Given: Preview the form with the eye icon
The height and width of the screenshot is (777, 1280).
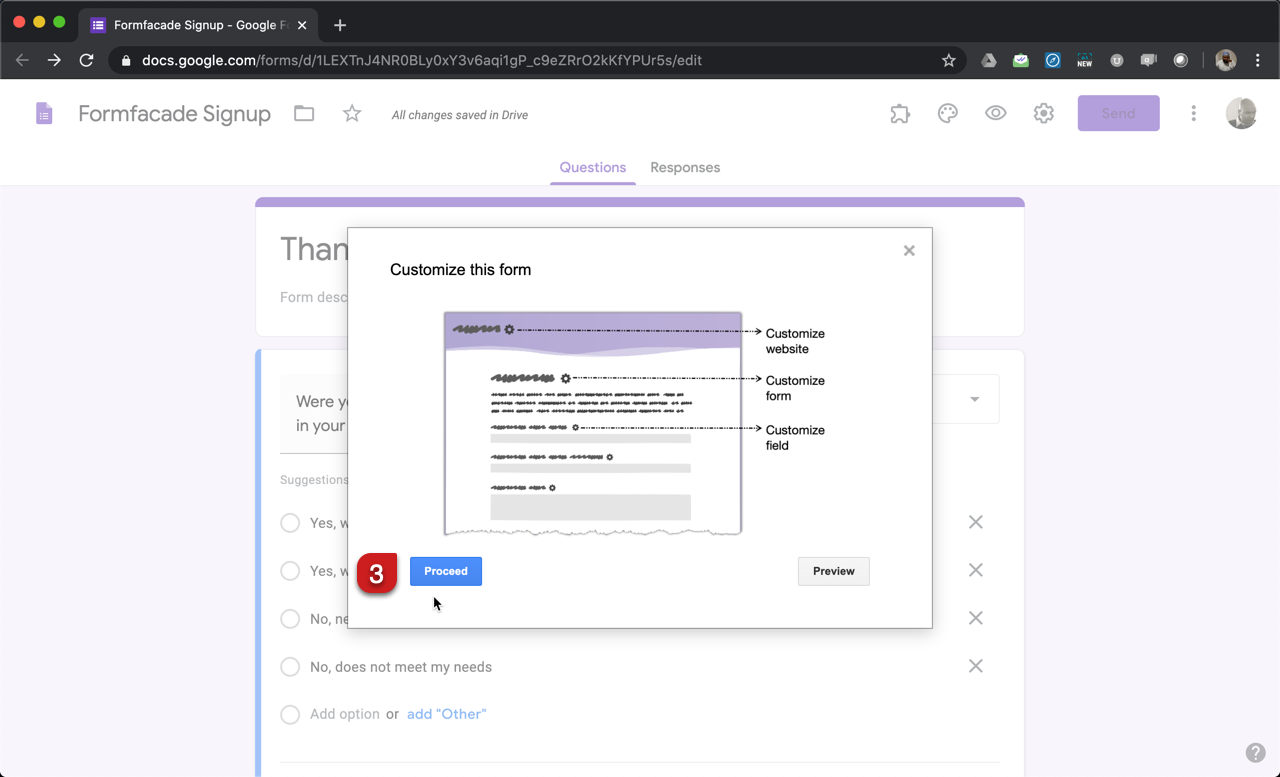Looking at the screenshot, I should pos(995,113).
